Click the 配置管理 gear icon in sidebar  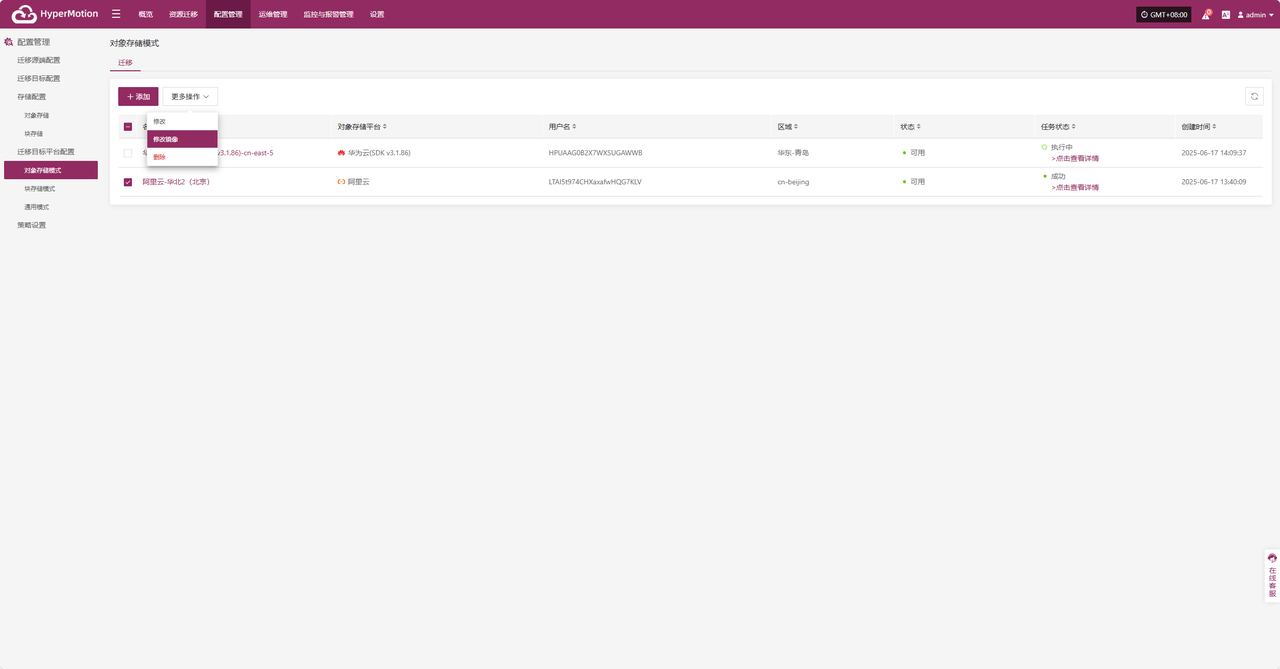pyautogui.click(x=9, y=42)
